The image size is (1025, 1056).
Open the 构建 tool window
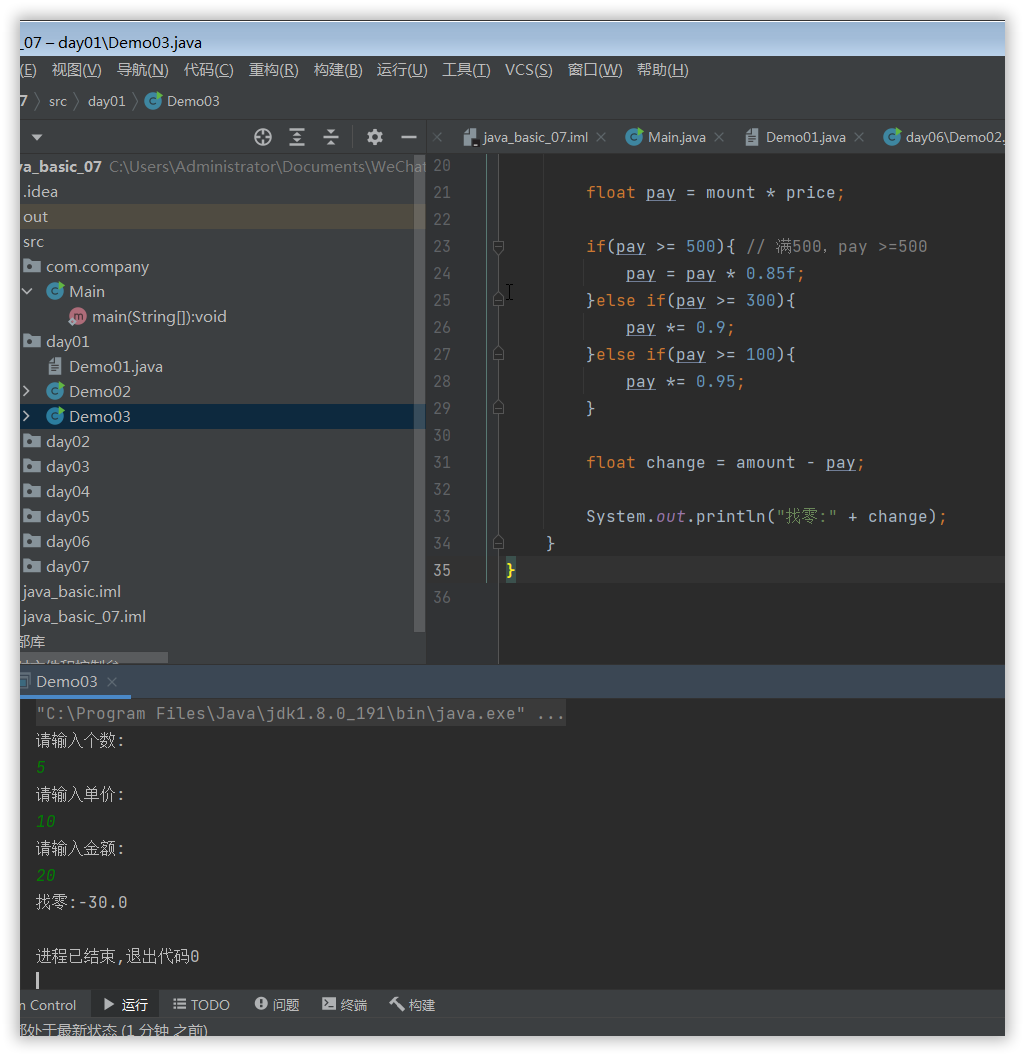coord(412,1005)
